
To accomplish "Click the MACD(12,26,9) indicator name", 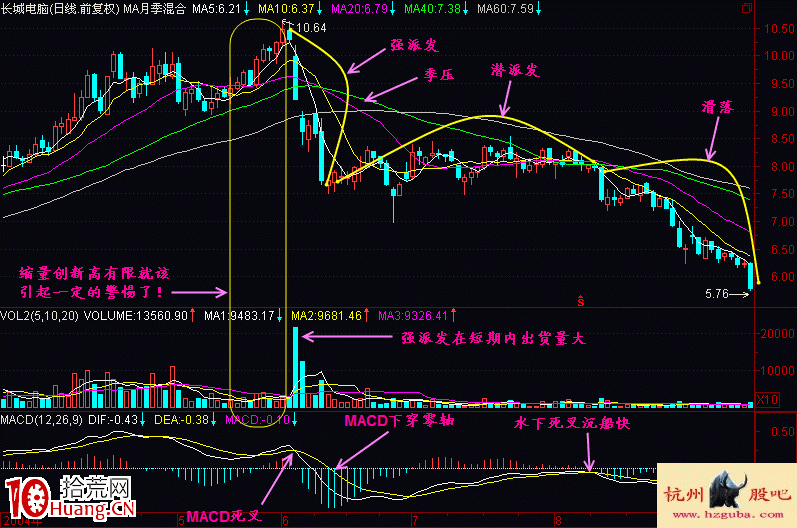I will coord(42,420).
